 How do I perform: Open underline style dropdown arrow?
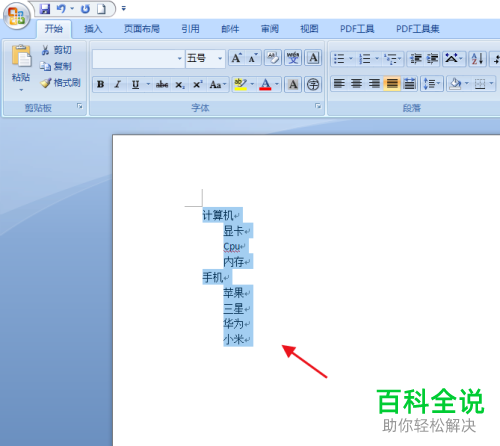148,85
